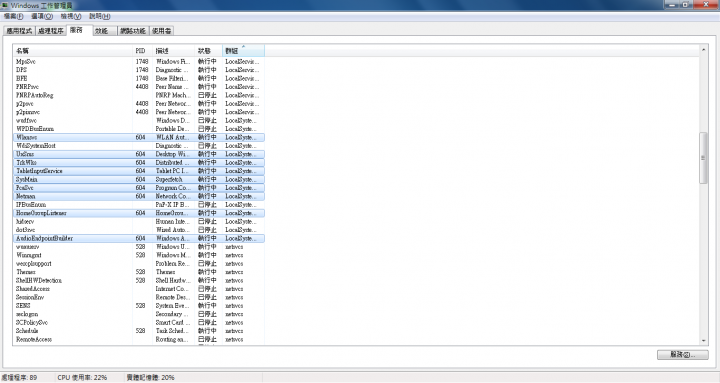
Task: Select the RemoteAccess service row
Action: pyautogui.click(x=139, y=339)
